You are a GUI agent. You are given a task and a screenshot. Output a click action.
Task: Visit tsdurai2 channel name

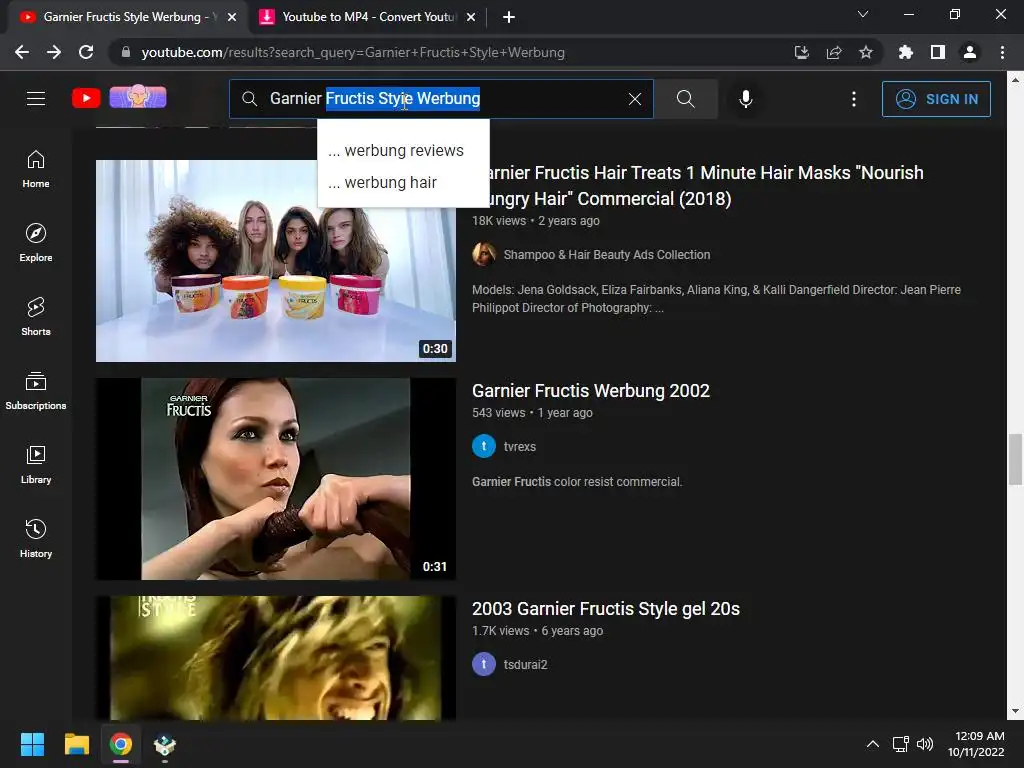[x=526, y=665]
